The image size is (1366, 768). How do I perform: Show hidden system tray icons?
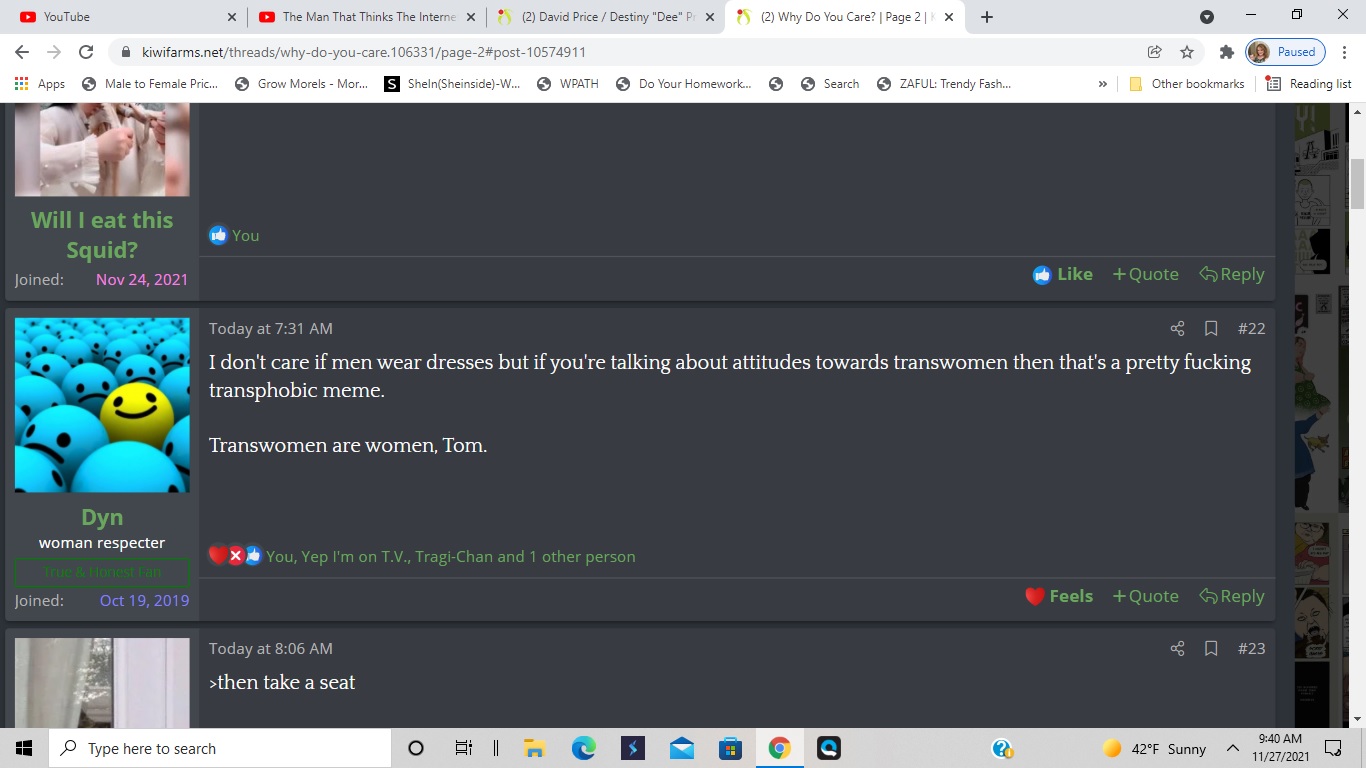coord(1233,748)
